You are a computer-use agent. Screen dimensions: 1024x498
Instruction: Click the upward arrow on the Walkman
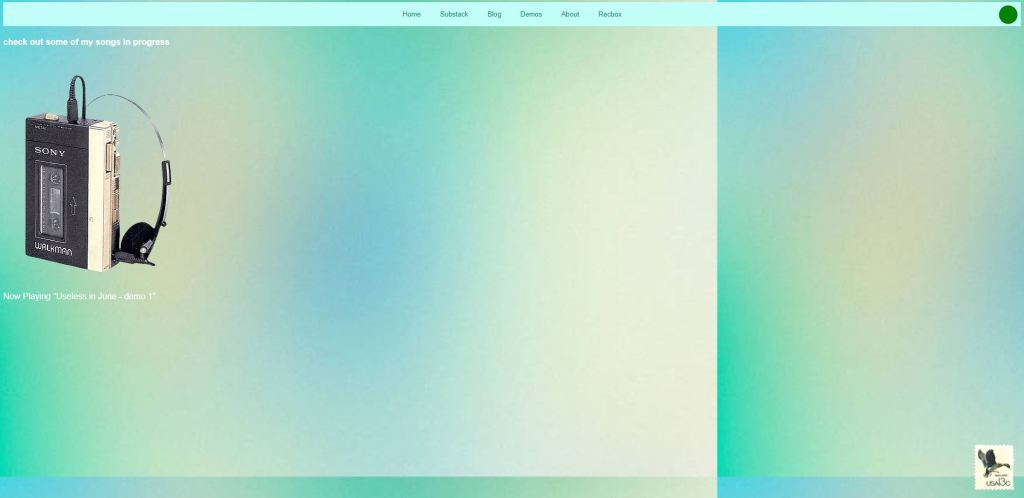73,207
